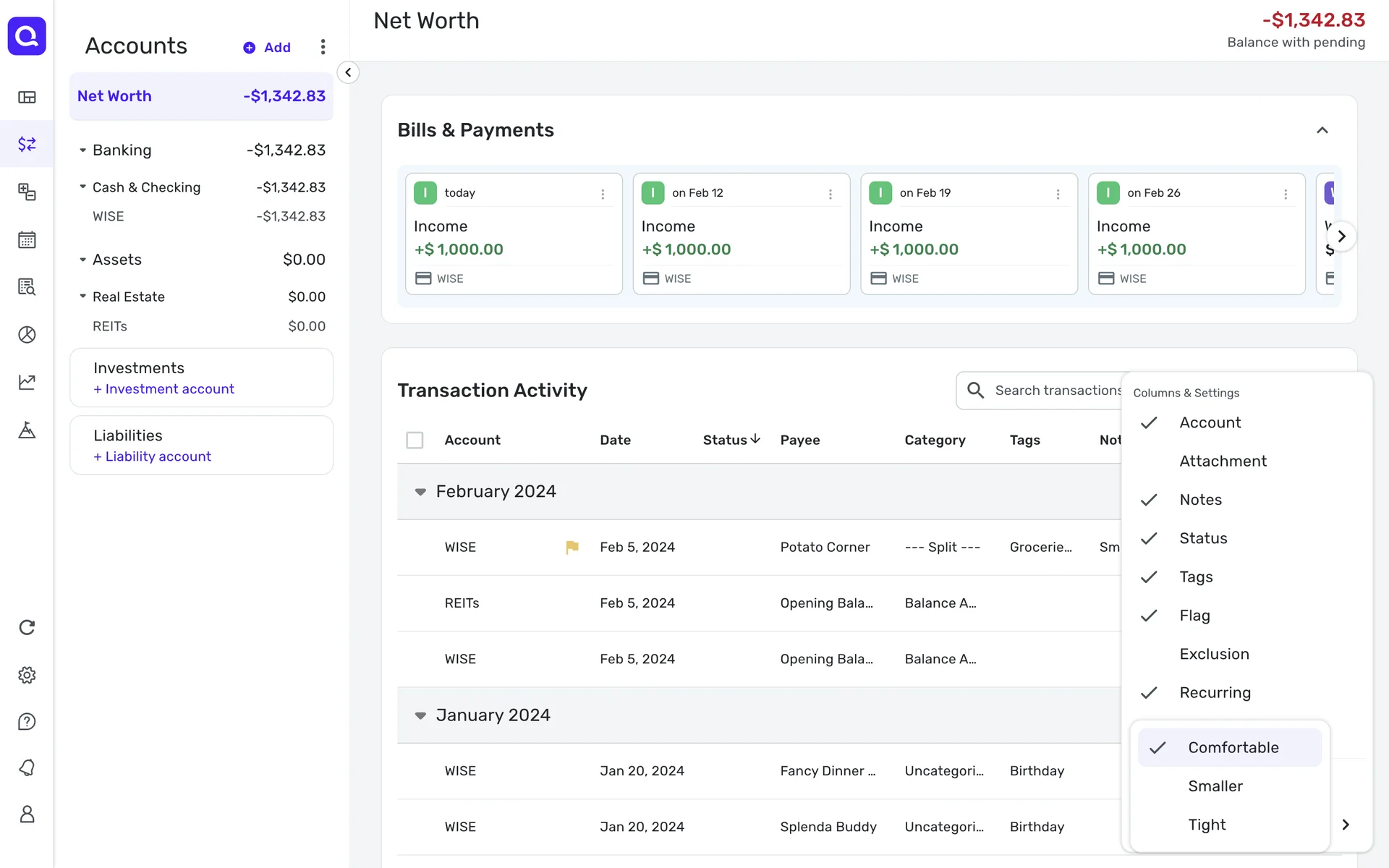Uncheck the Recurring column option

tap(1215, 693)
